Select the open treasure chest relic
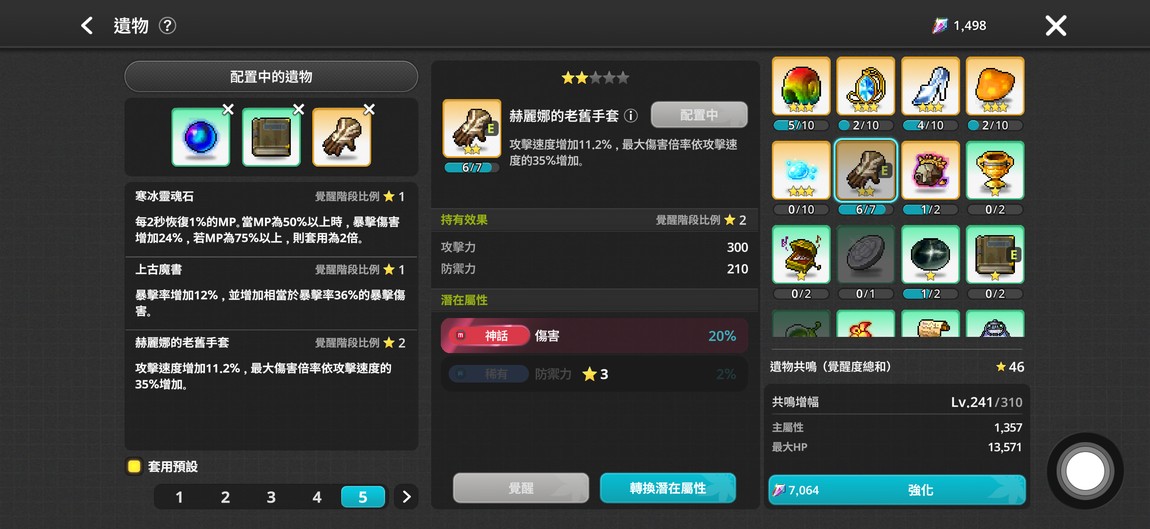The image size is (1150, 529). click(801, 255)
